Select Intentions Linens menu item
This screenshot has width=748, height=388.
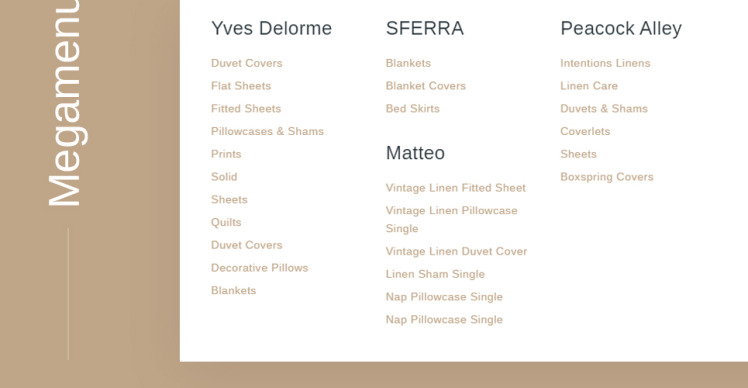[x=605, y=63]
